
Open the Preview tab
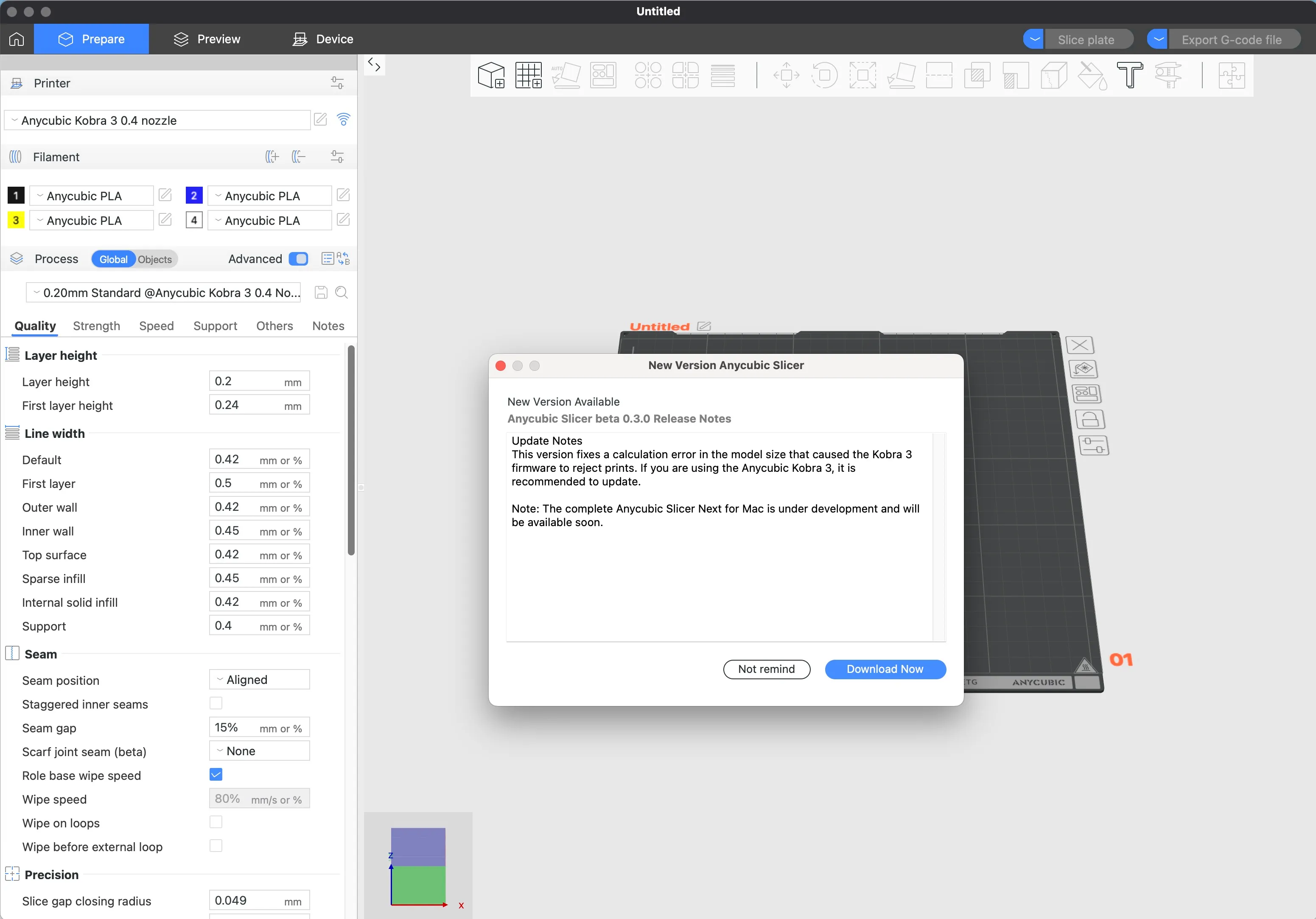[207, 39]
